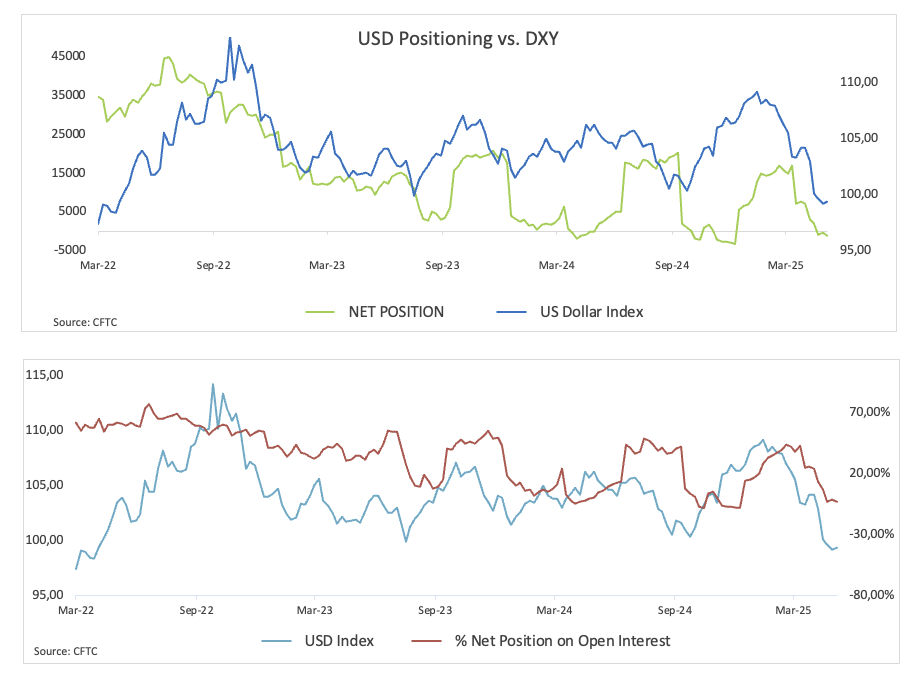Image resolution: width=918 pixels, height=680 pixels.
Task: Click the Source: CFTC text in bottom chart
Action: coord(66,651)
